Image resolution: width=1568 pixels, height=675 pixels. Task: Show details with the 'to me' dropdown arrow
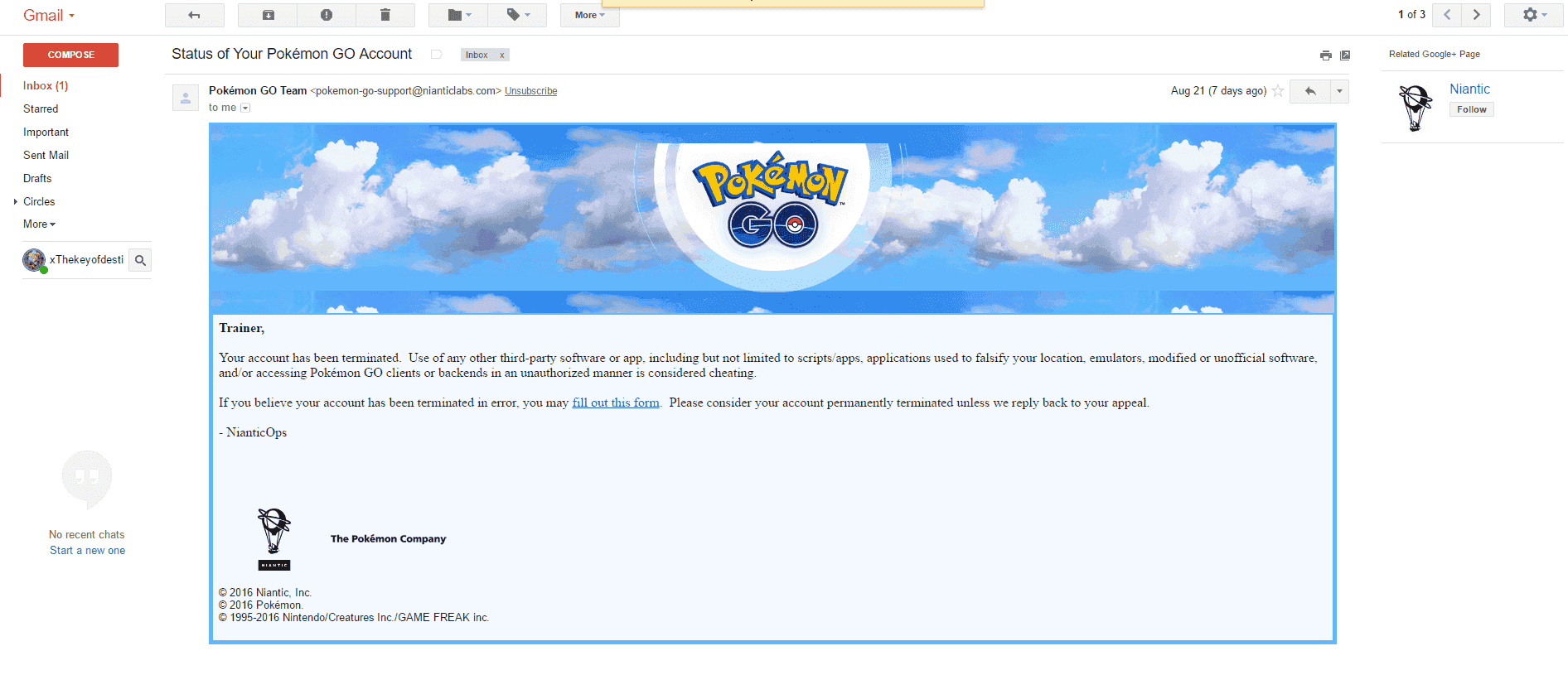[245, 108]
